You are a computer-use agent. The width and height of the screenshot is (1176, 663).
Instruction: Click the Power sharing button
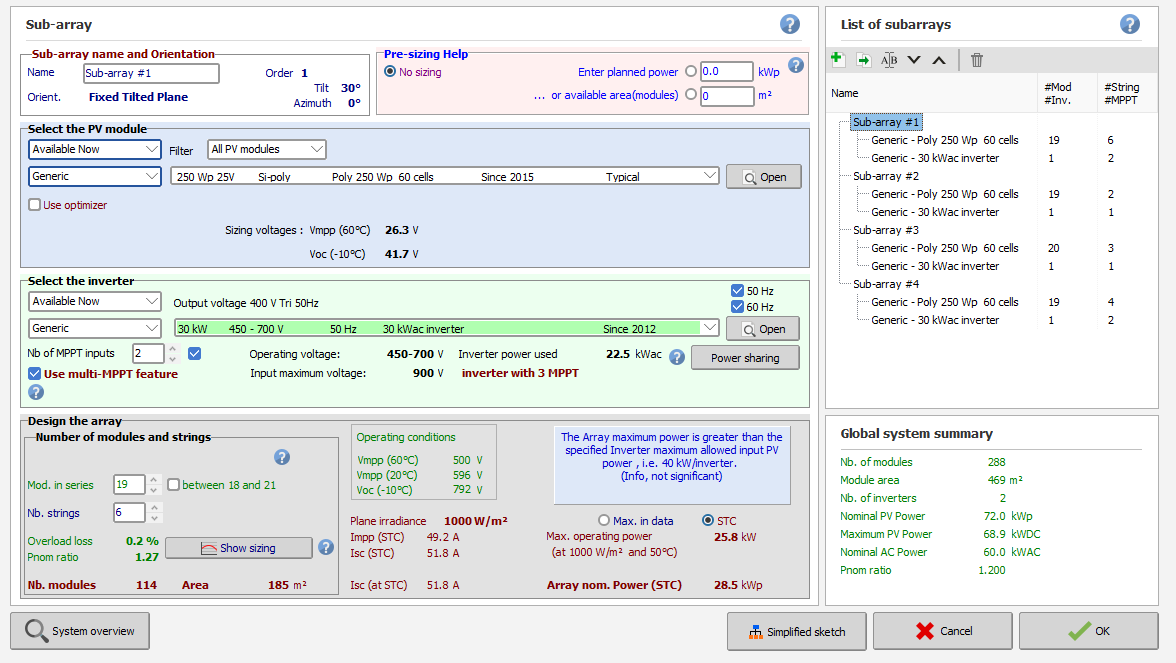pos(745,358)
